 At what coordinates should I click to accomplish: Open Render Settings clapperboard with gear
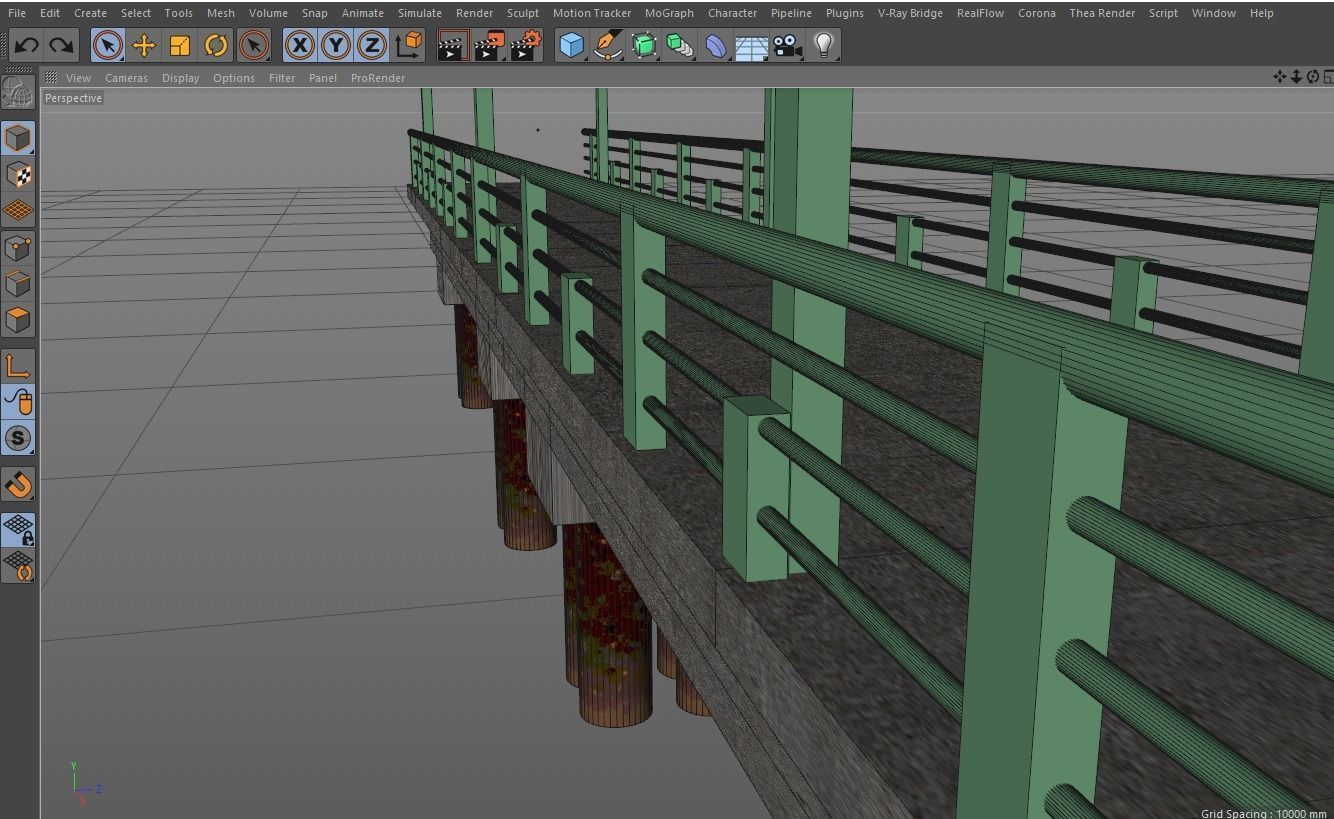[x=526, y=45]
